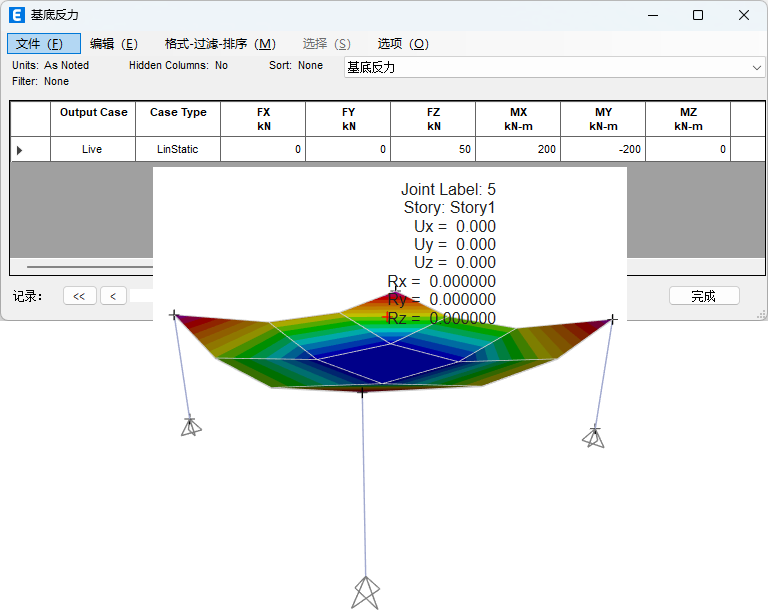Expand the 基底反力 table dropdown
The image size is (768, 613).
756,67
